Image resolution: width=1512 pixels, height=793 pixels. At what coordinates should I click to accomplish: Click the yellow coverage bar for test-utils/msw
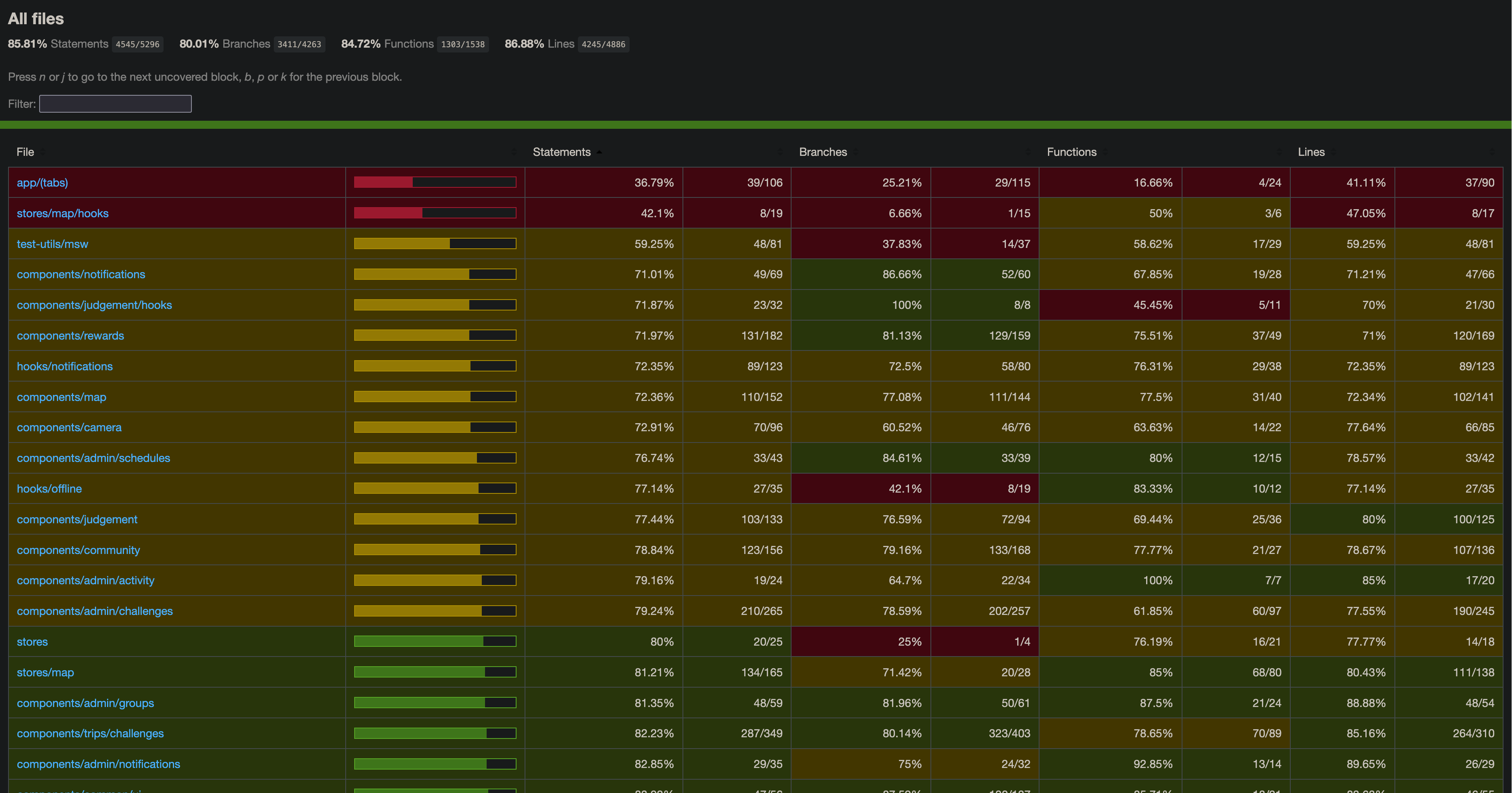click(x=435, y=243)
